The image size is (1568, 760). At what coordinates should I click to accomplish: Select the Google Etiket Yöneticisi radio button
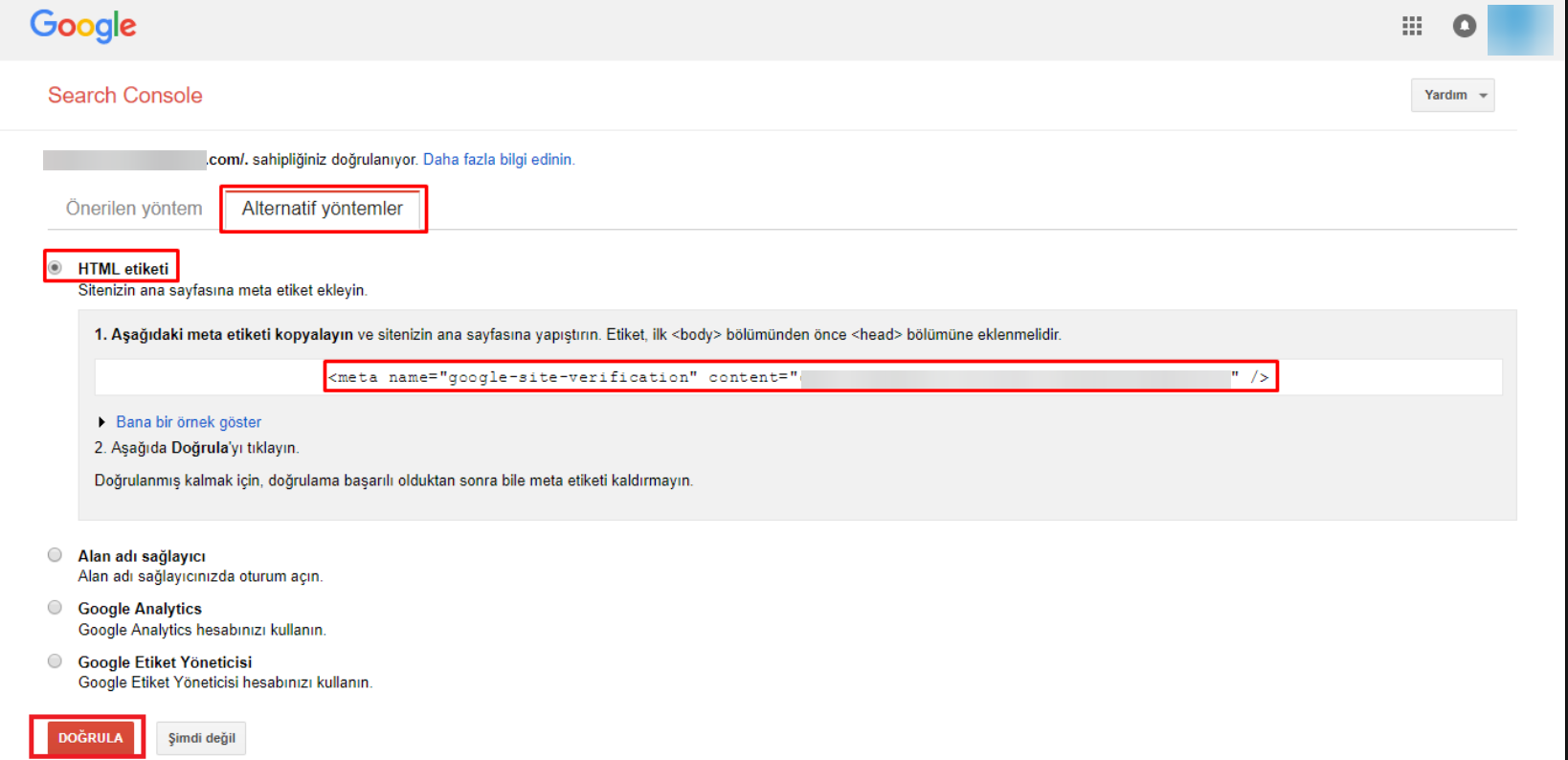click(x=55, y=661)
